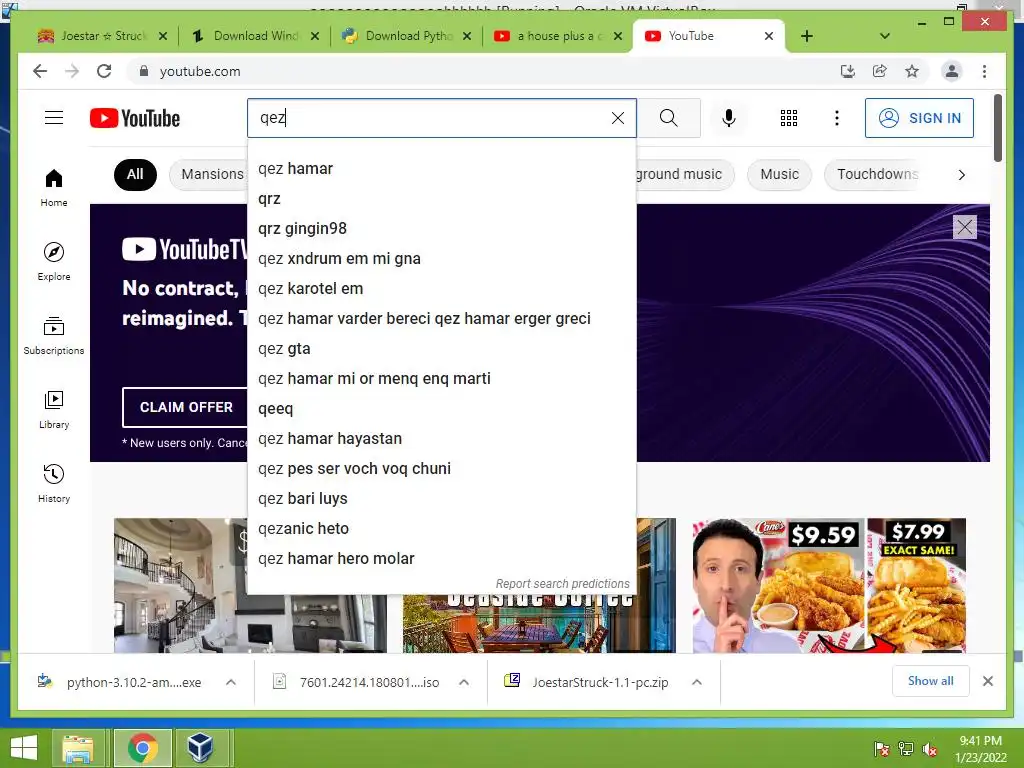Screen dimensions: 1024x768
Task: Open the chicken price comparison thumbnail
Action: coord(829,585)
